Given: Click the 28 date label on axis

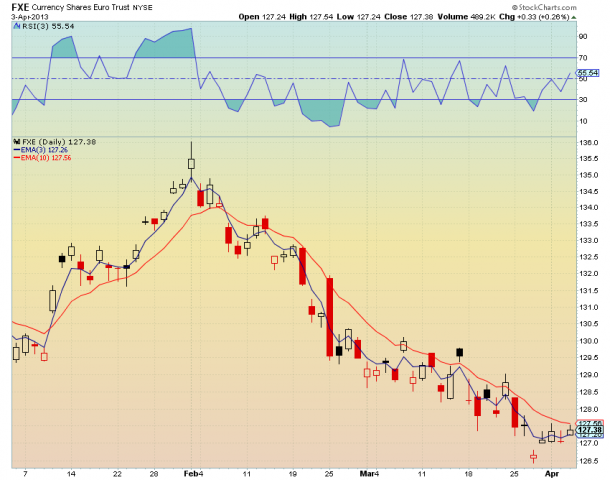Looking at the screenshot, I should pos(154,474).
